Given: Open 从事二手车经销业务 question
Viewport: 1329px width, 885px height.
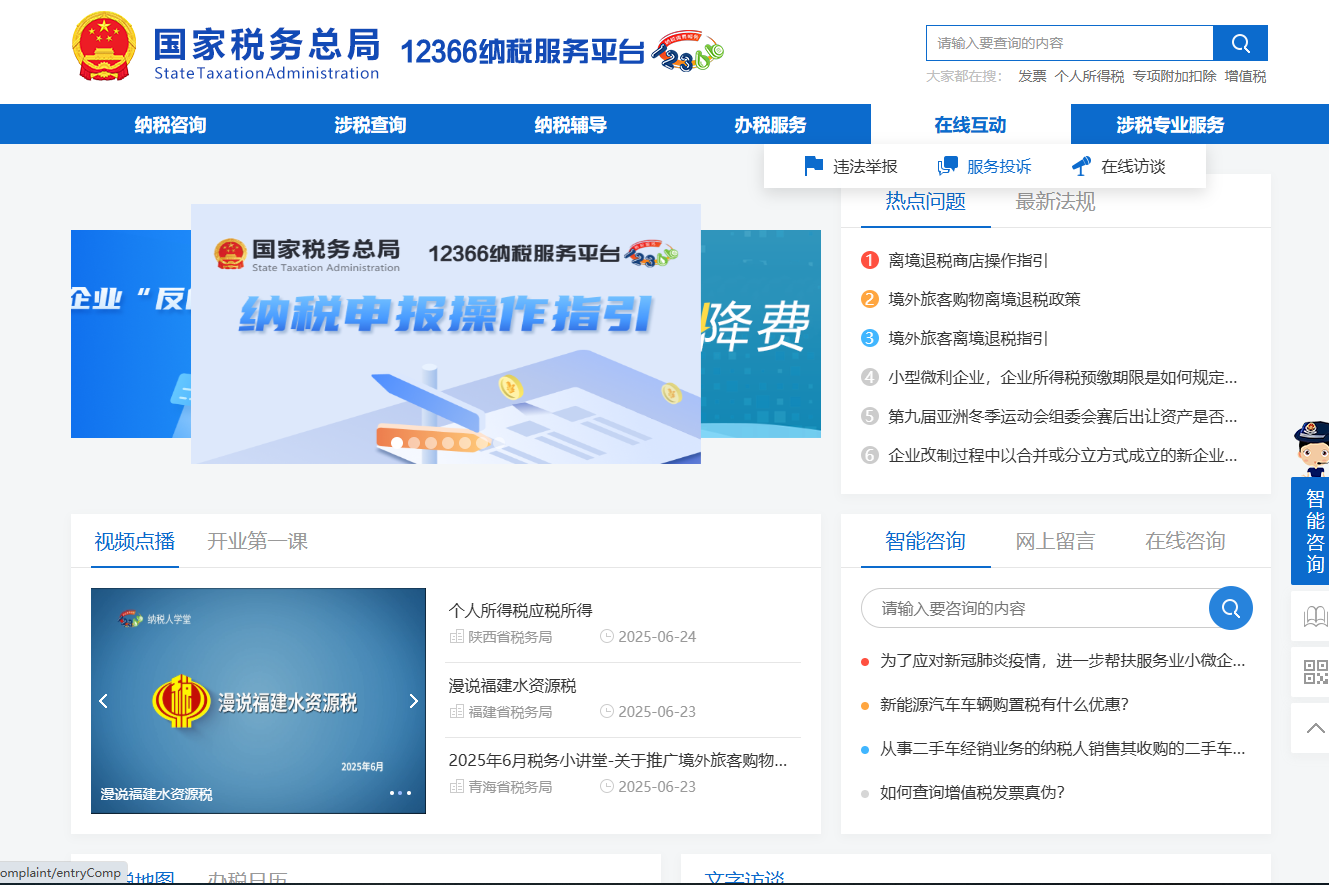Looking at the screenshot, I should [x=1062, y=748].
